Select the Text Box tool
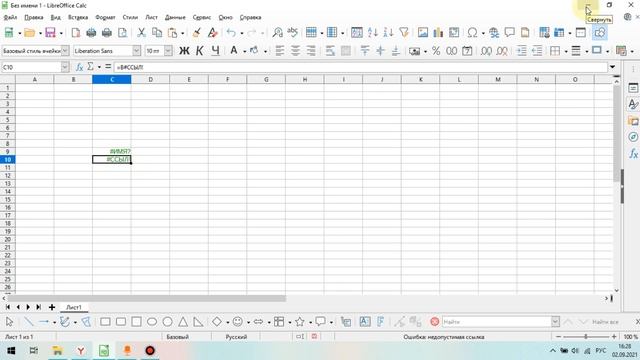This screenshot has height=360, width=640. point(365,322)
